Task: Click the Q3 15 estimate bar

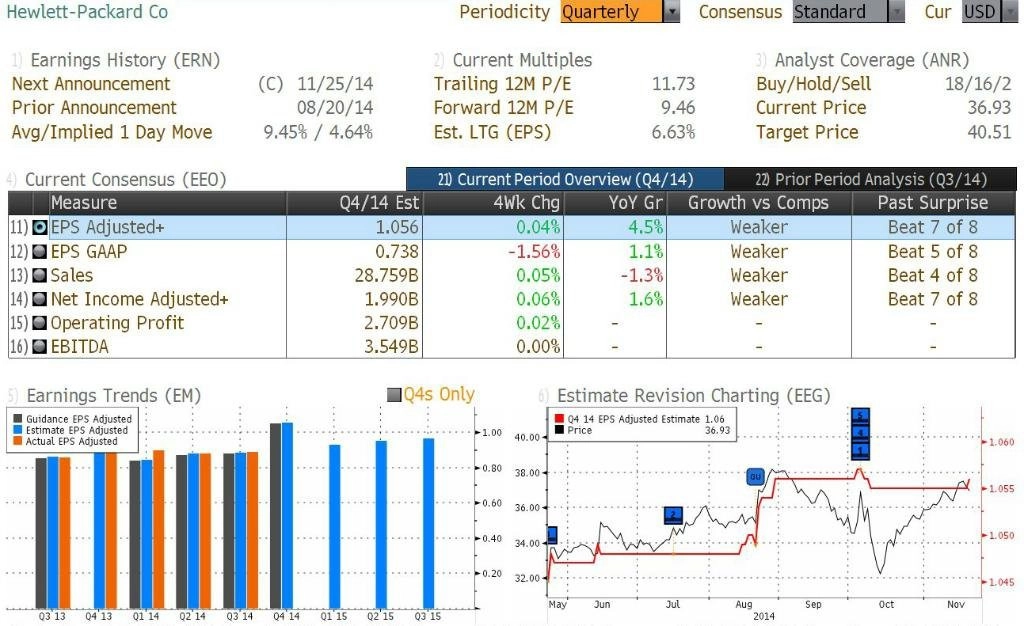Action: [428, 523]
